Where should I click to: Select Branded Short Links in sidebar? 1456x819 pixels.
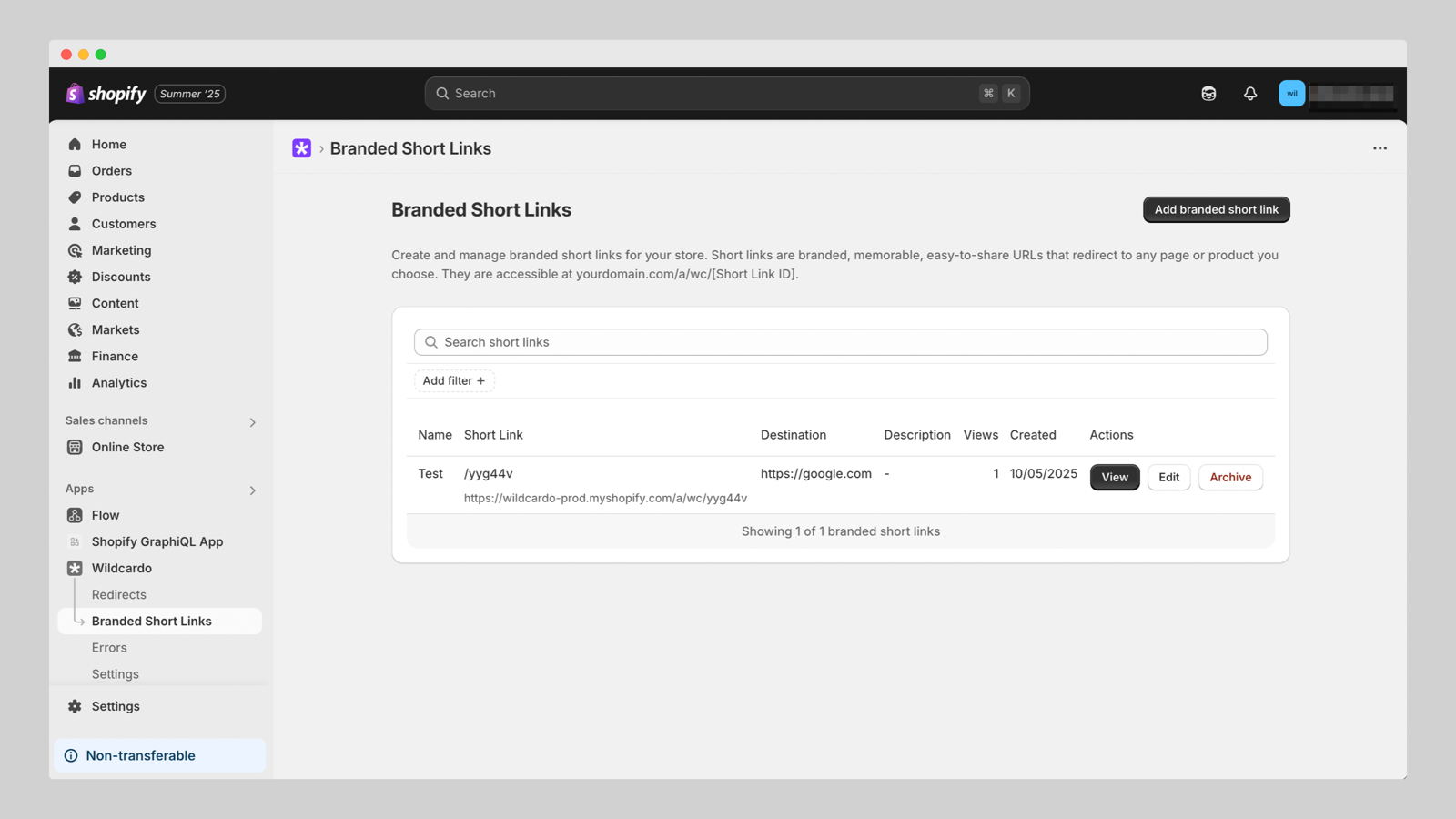pyautogui.click(x=160, y=621)
